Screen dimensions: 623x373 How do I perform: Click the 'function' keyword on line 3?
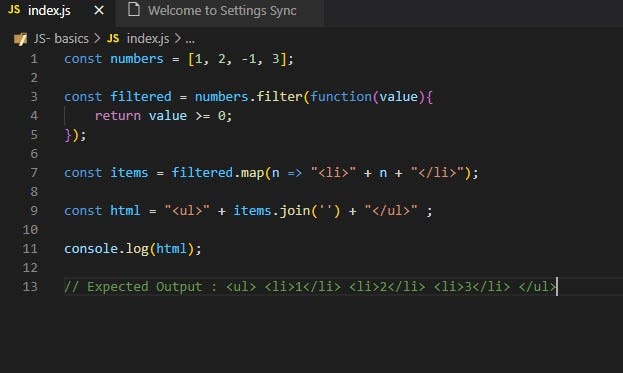341,97
